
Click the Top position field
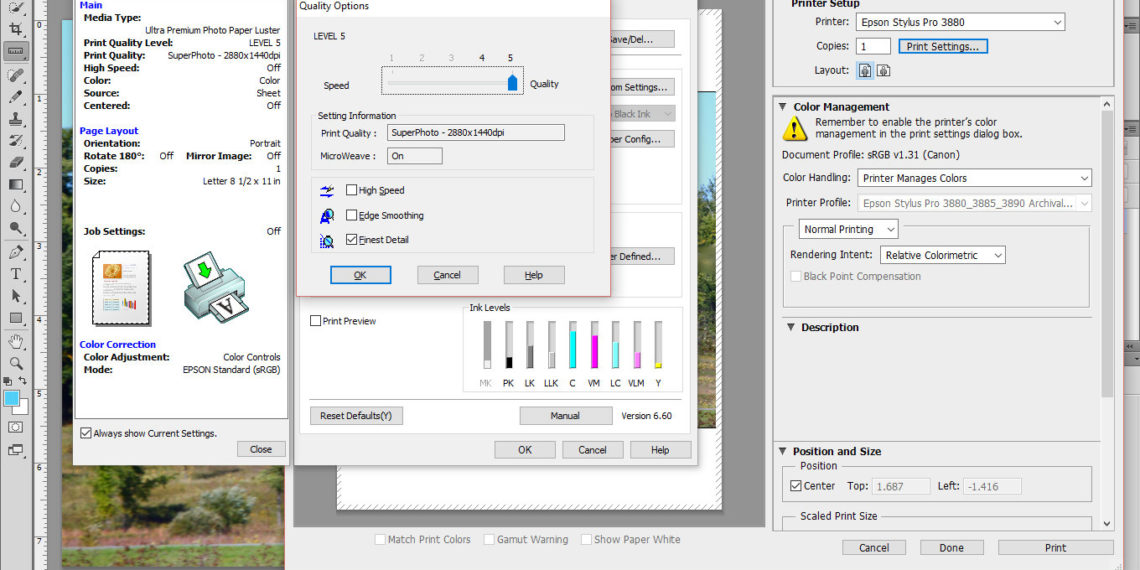(x=901, y=486)
